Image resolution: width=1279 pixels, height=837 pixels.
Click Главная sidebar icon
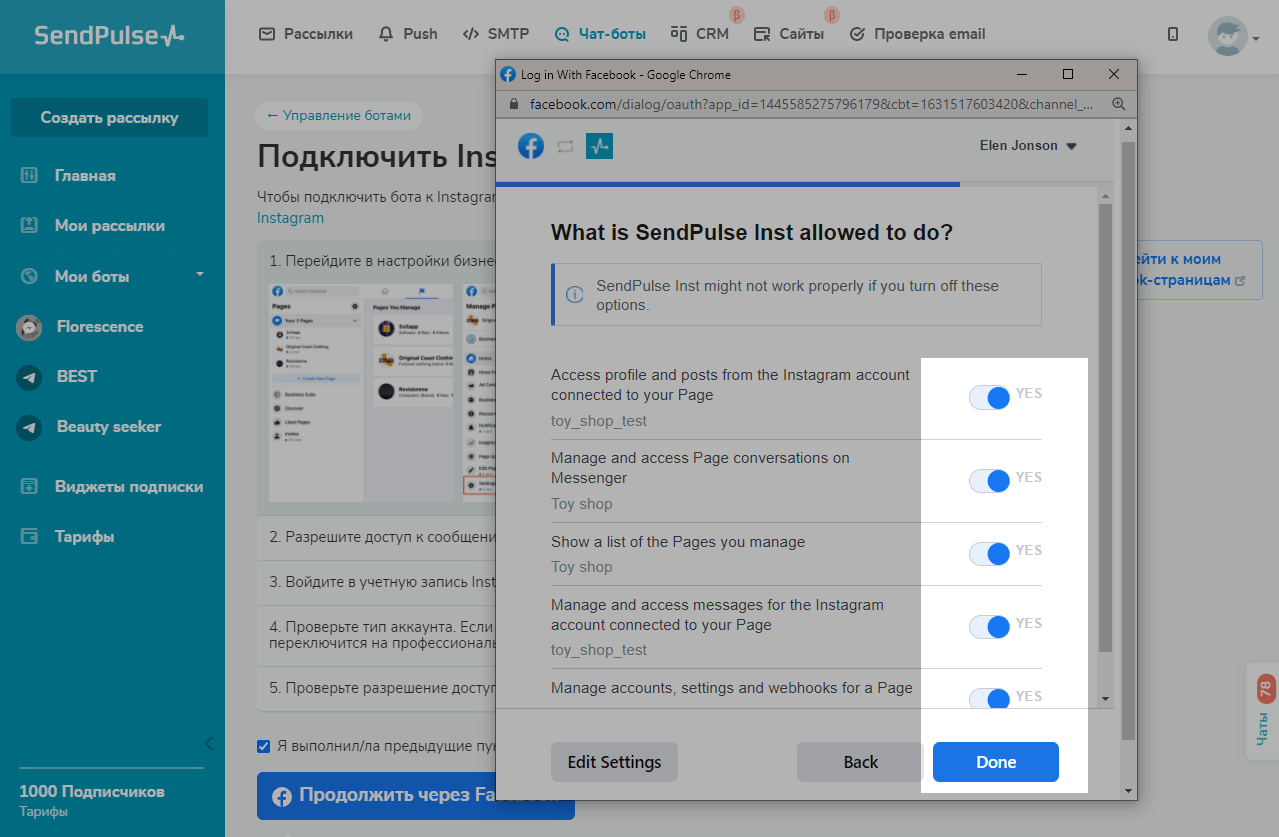coord(29,175)
